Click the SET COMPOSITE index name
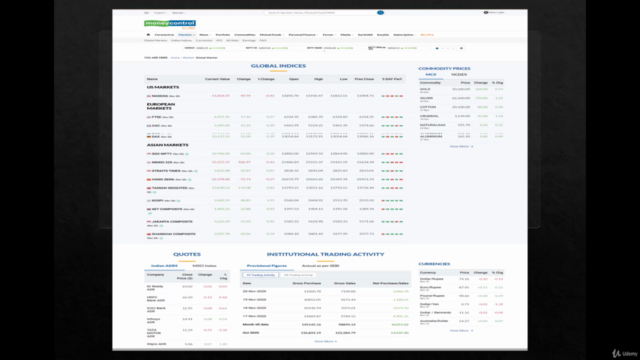The width and height of the screenshot is (640, 360). coord(167,209)
